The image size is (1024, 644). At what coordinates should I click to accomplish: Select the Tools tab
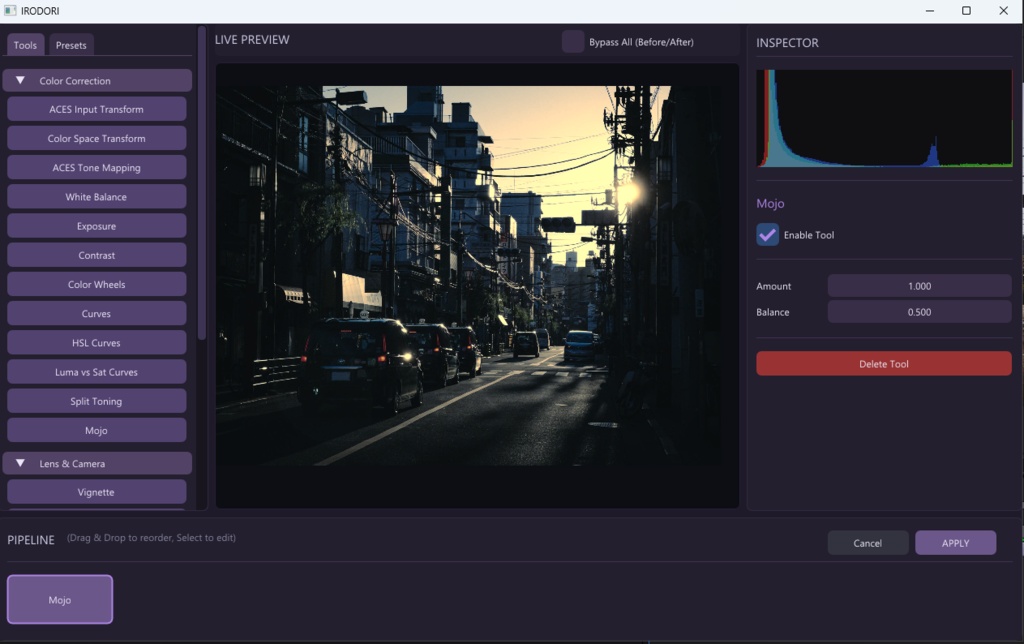tap(25, 45)
